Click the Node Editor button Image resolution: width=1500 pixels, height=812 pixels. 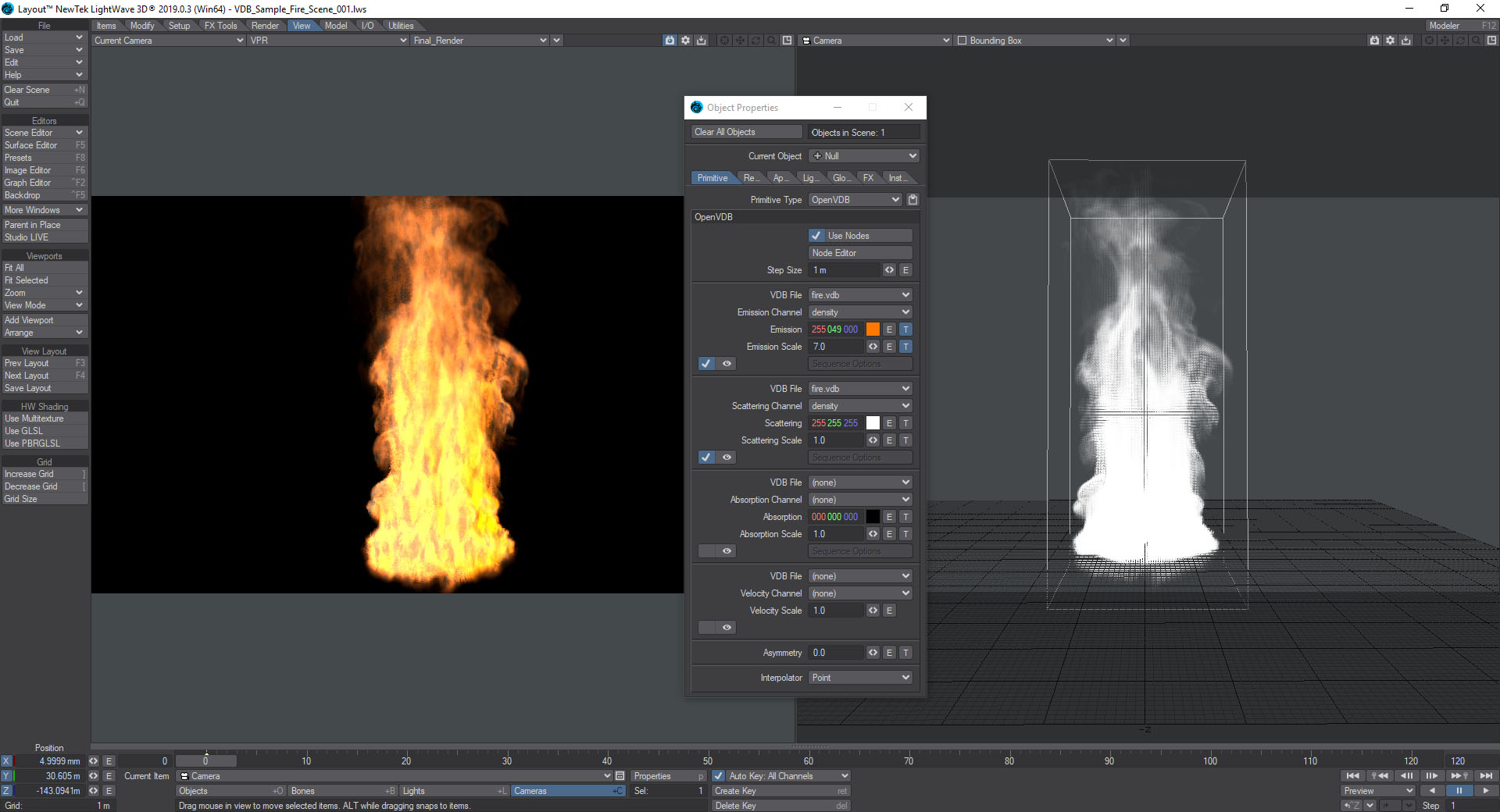pos(860,253)
